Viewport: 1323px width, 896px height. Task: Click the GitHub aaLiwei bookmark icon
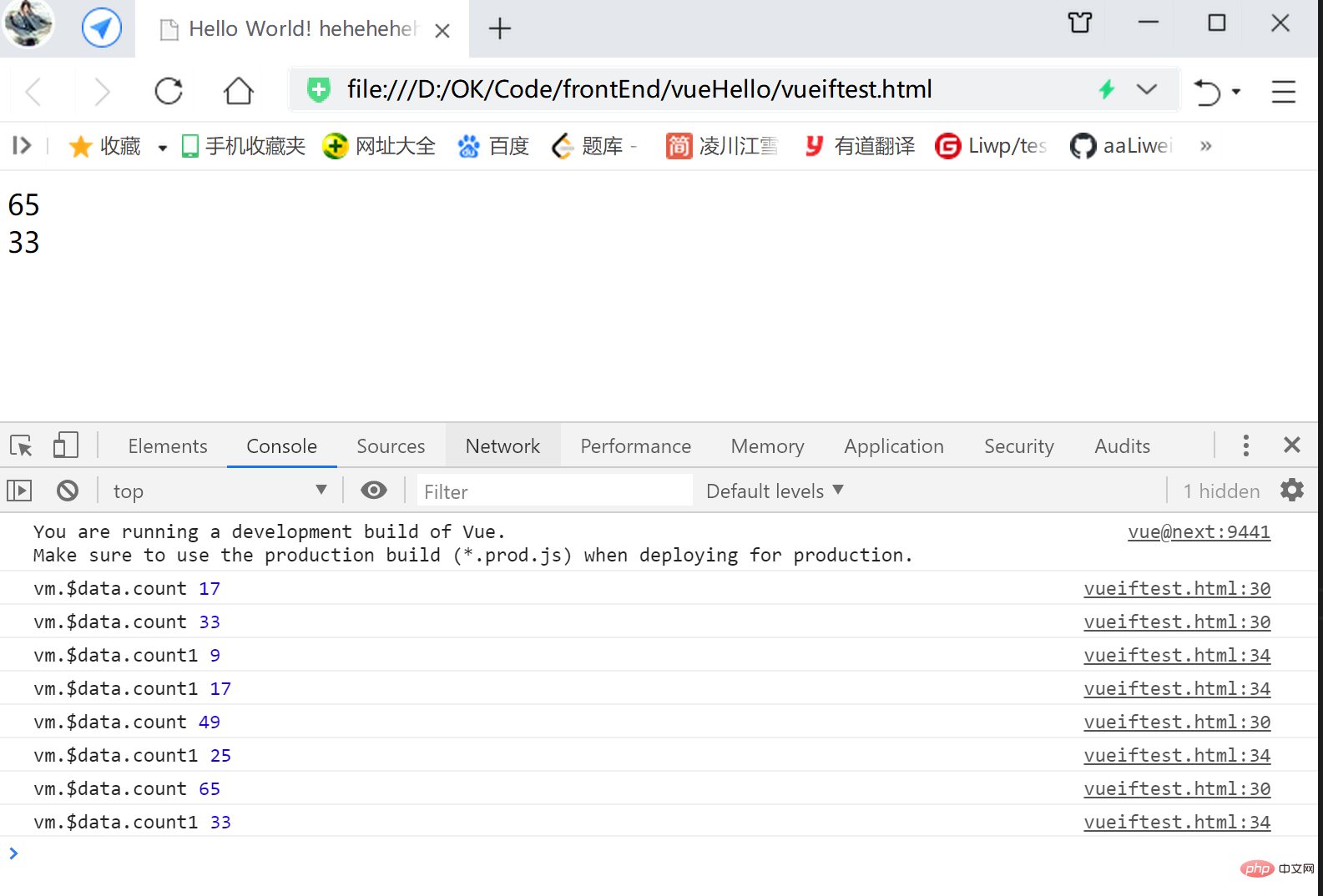(x=1083, y=146)
